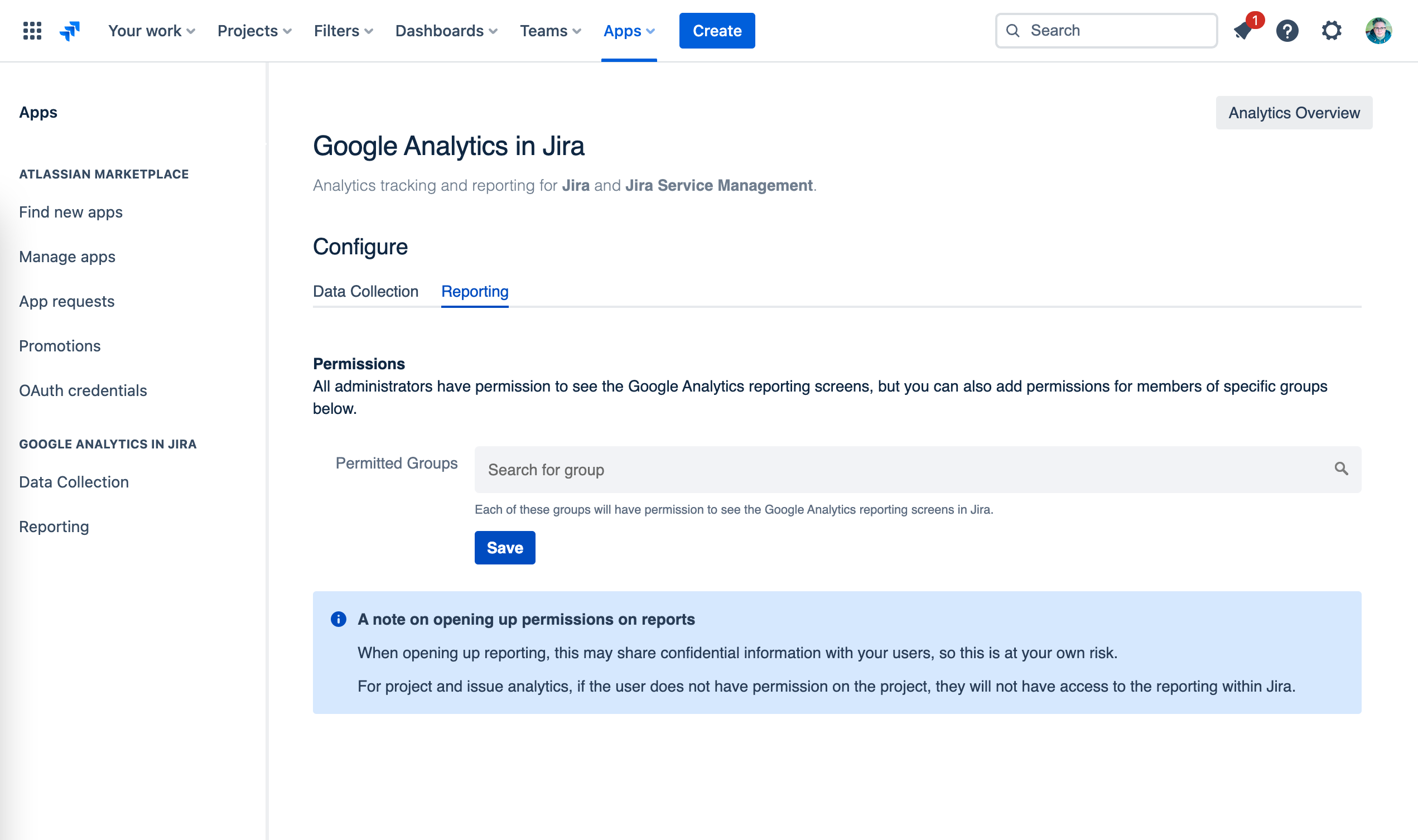Open the settings gear icon
This screenshot has height=840, width=1418.
coord(1332,31)
